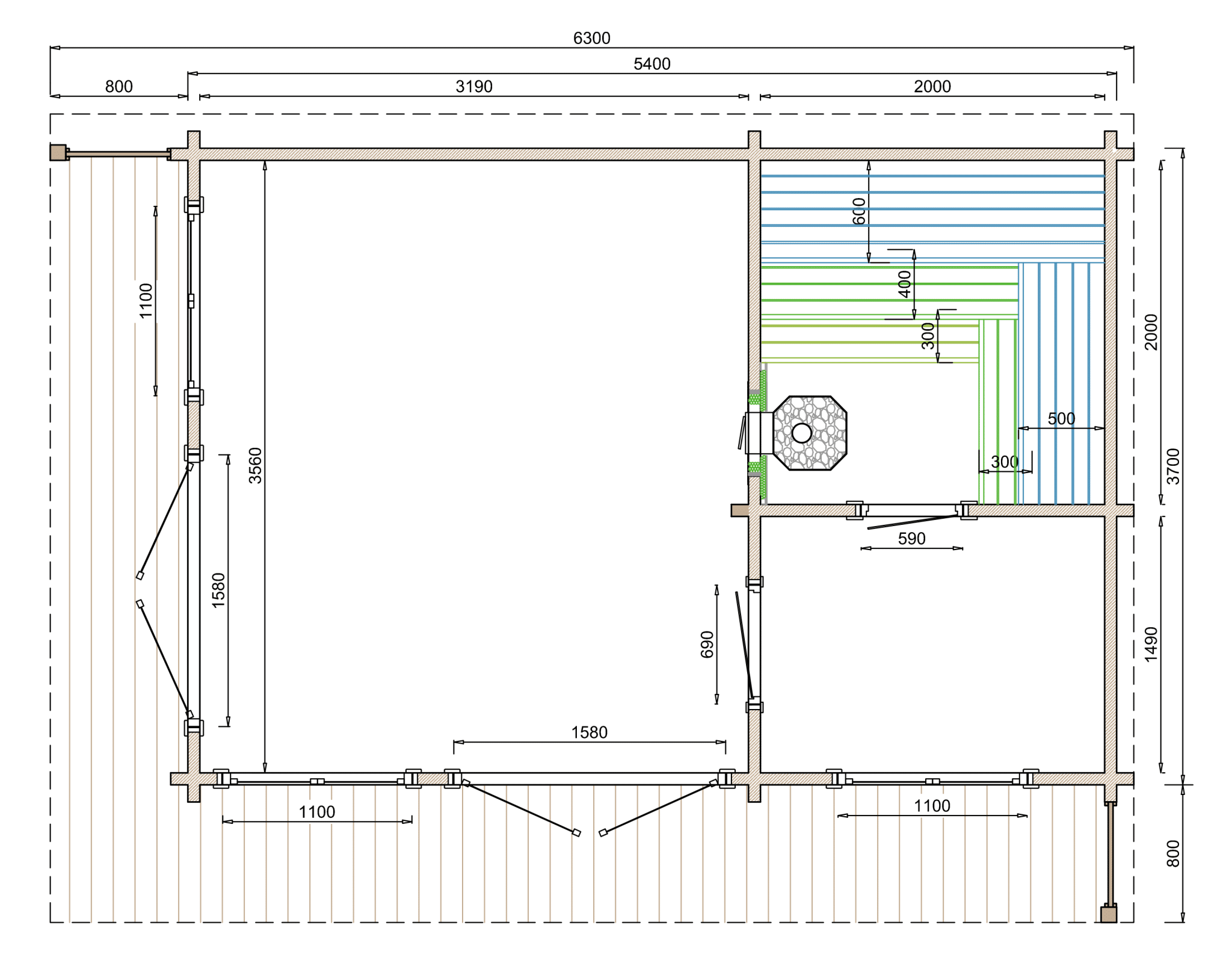Select the 400 bench dimension
1232x969 pixels.
[x=905, y=284]
